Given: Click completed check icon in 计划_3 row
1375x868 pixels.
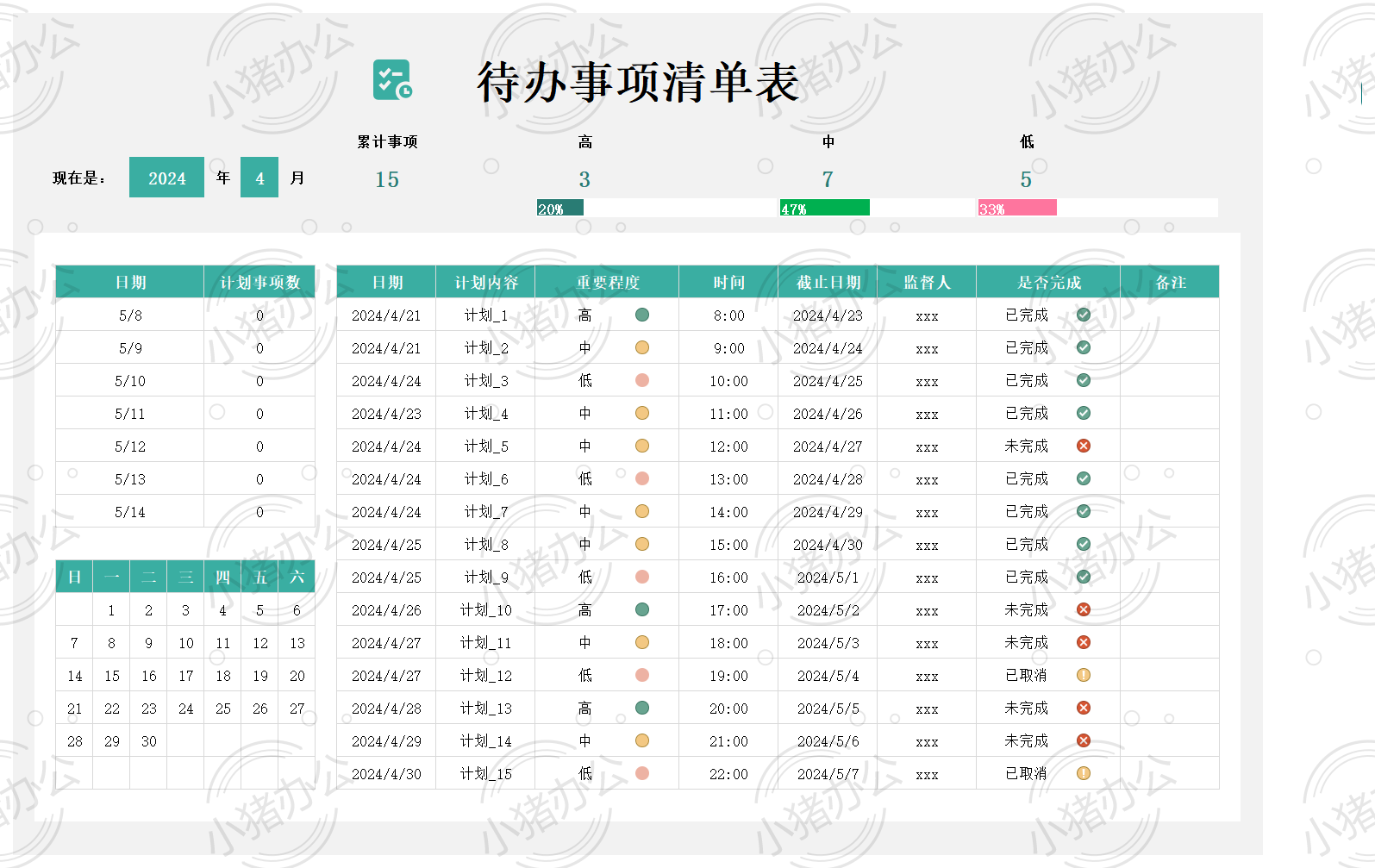Looking at the screenshot, I should (x=1084, y=380).
